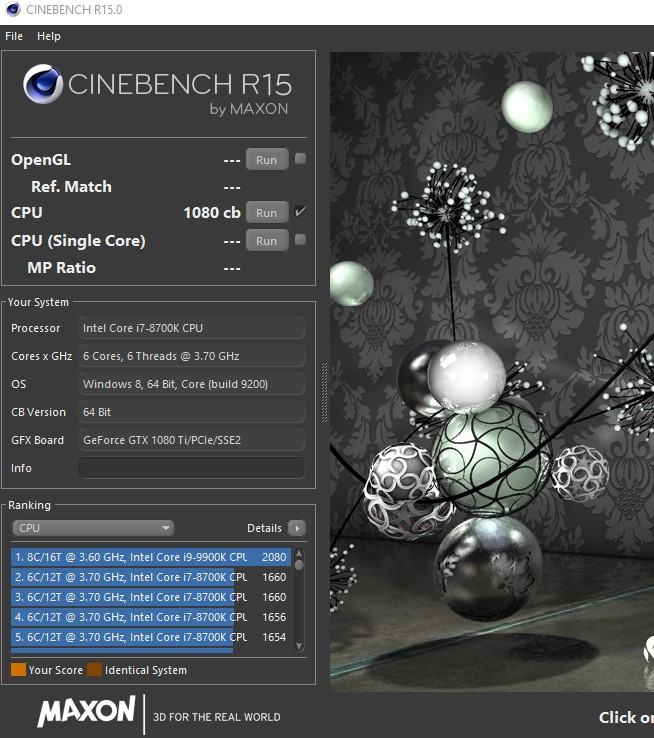The width and height of the screenshot is (654, 738).
Task: Click the Cinema 4D logo beside CINEBENCH R15
Action: (x=43, y=84)
